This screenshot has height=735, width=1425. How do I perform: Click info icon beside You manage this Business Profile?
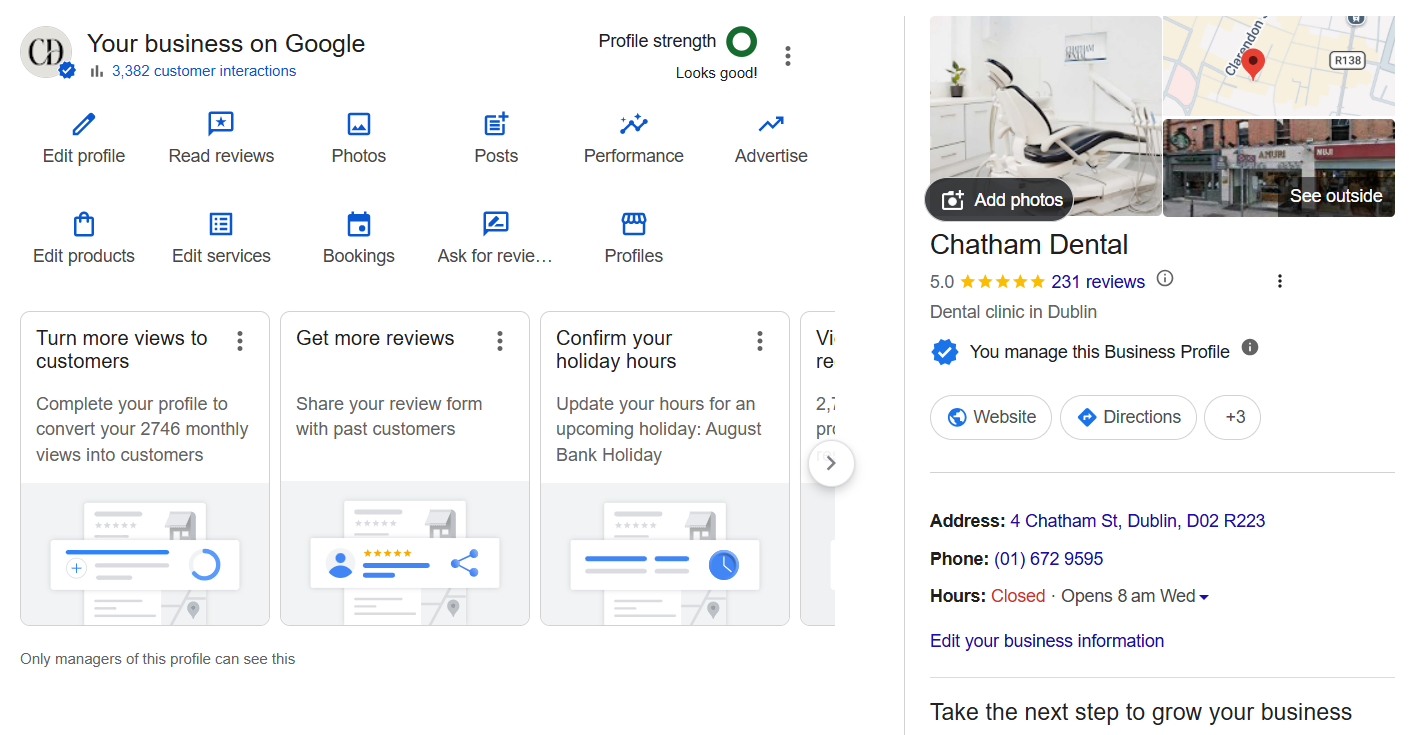pyautogui.click(x=1250, y=348)
